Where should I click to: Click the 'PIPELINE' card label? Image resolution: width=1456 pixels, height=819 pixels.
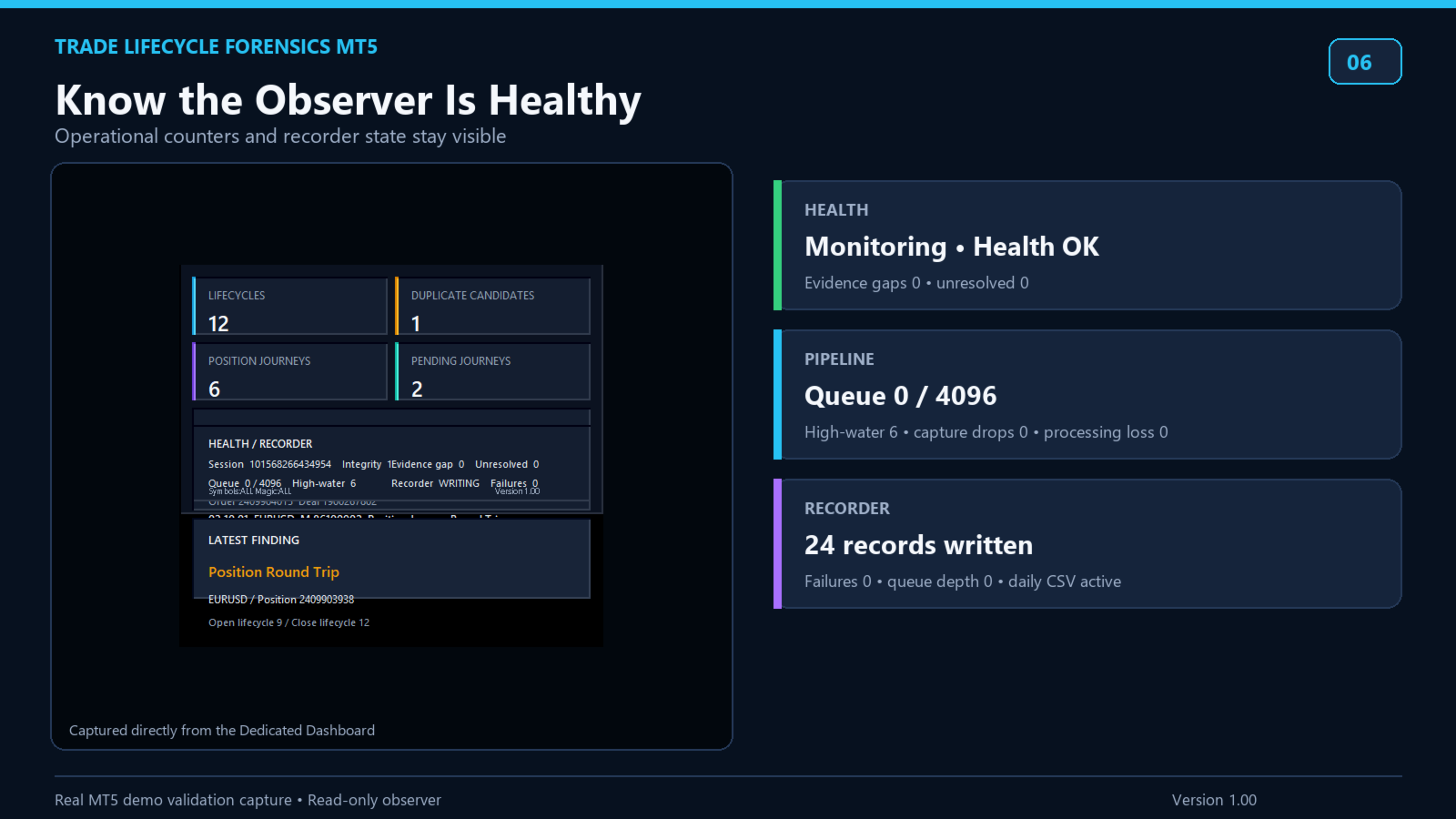pyautogui.click(x=839, y=359)
